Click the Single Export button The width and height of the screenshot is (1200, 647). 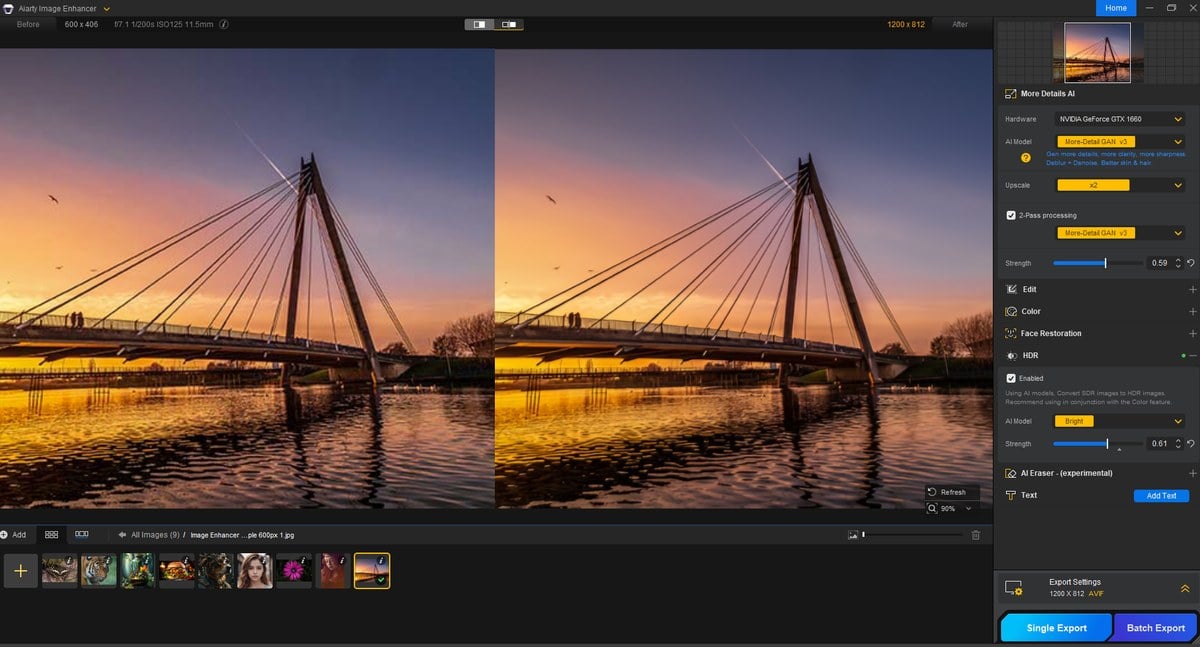coord(1057,628)
